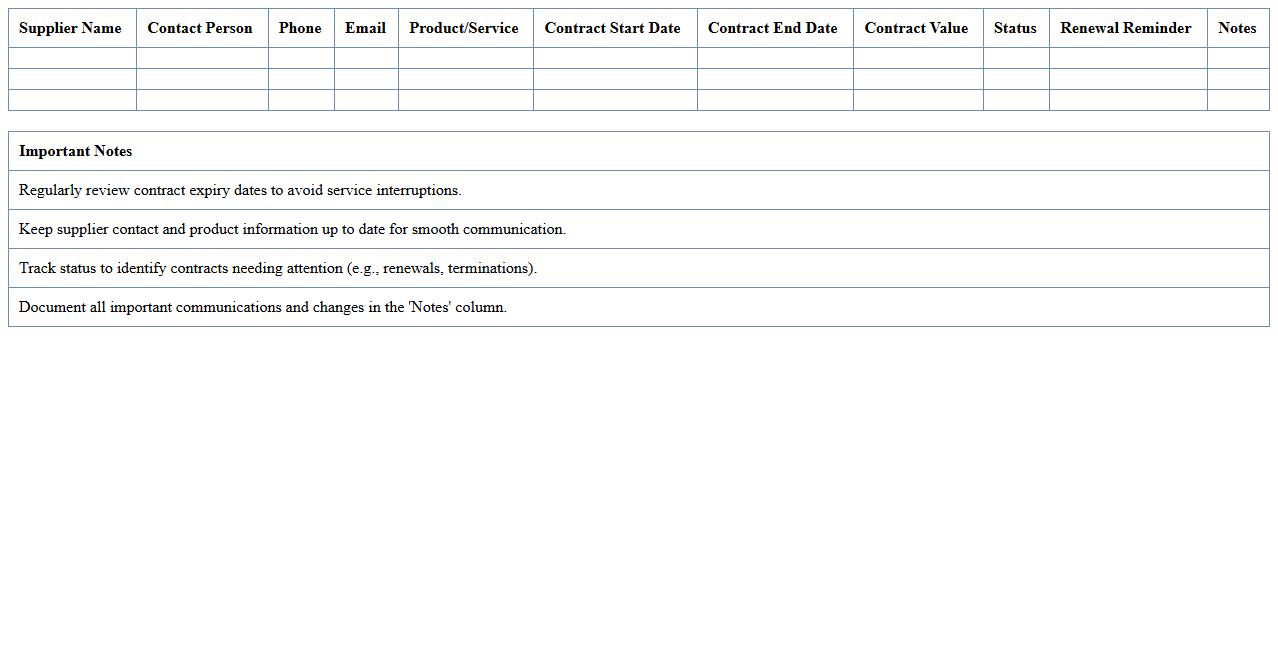Screen dimensions: 1278x650
Task: Click the Contract End Date header
Action: click(x=773, y=28)
